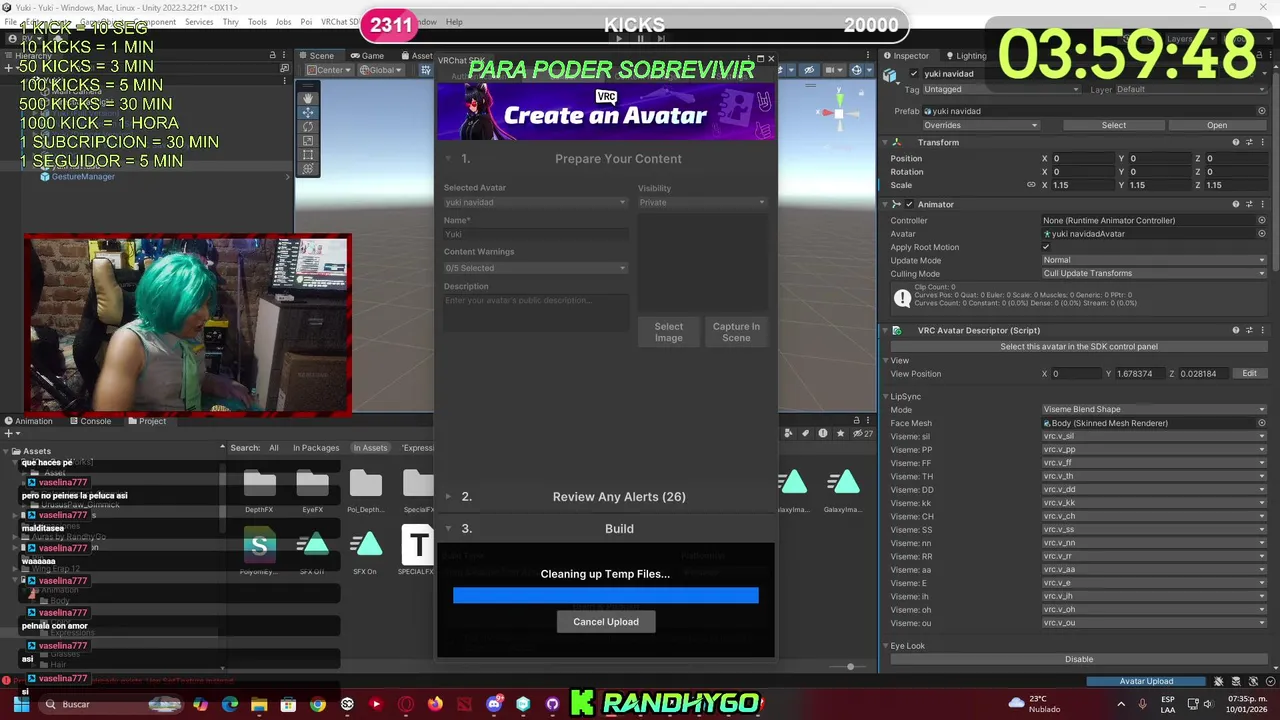Click the scene orientation gizmo
Screen dimensions: 1280x720
(838, 112)
